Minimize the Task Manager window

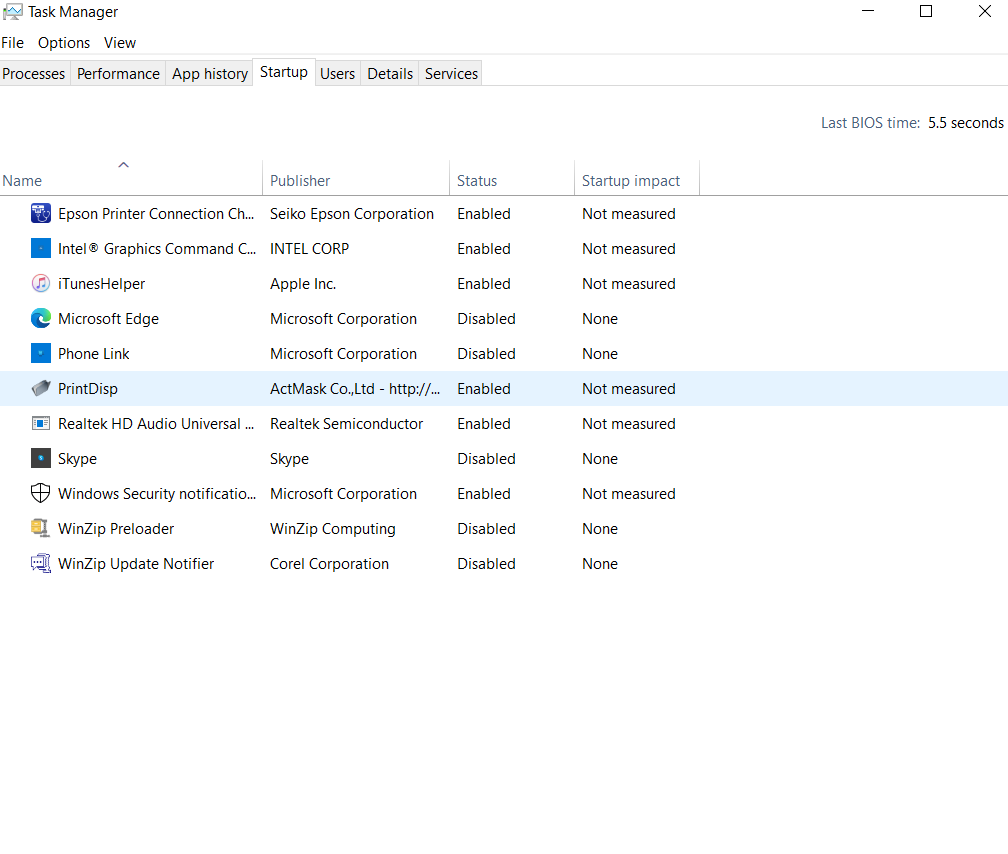867,11
